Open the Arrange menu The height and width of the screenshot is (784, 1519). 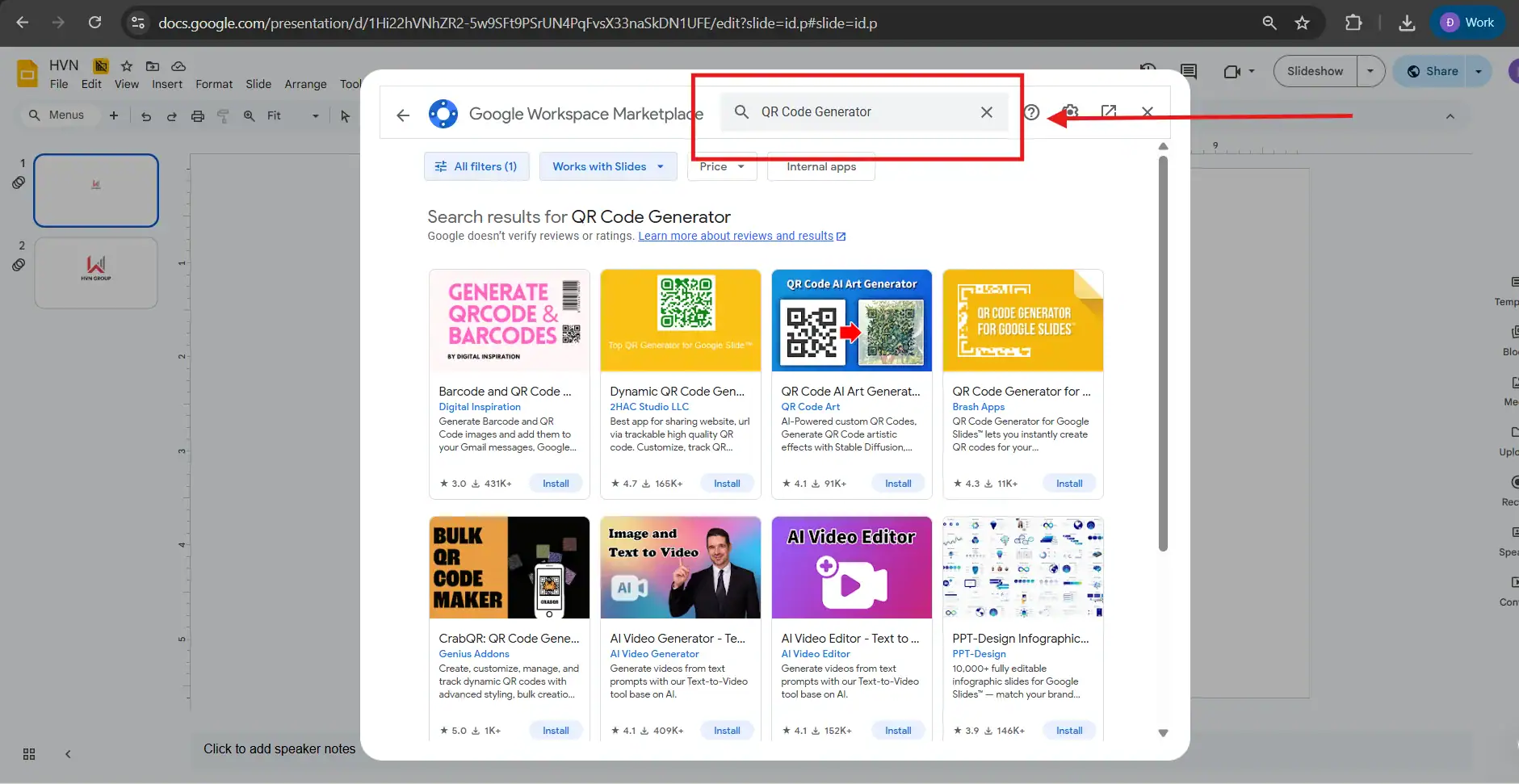coord(305,84)
